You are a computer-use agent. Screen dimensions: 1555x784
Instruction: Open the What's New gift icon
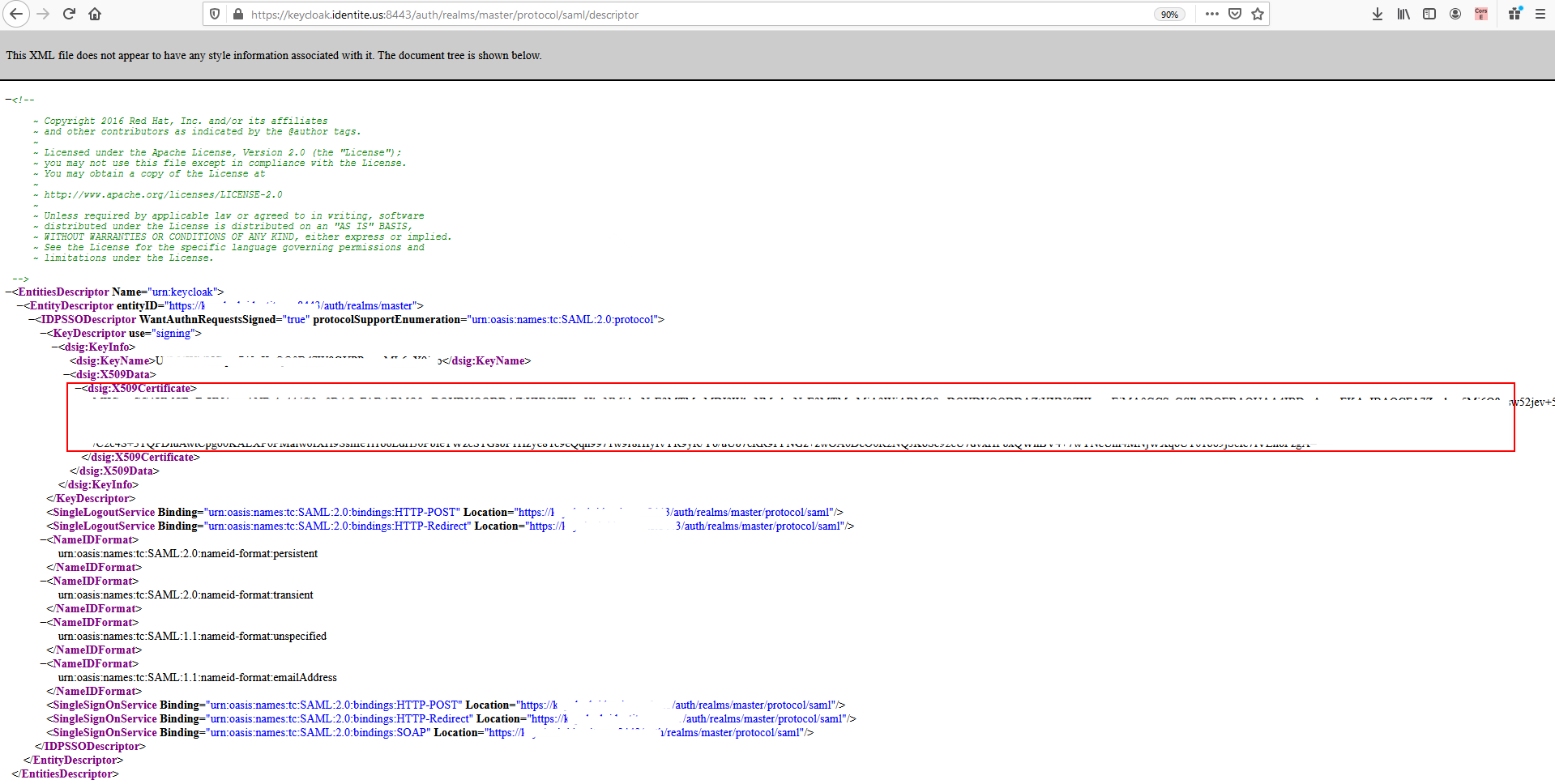pos(1514,14)
